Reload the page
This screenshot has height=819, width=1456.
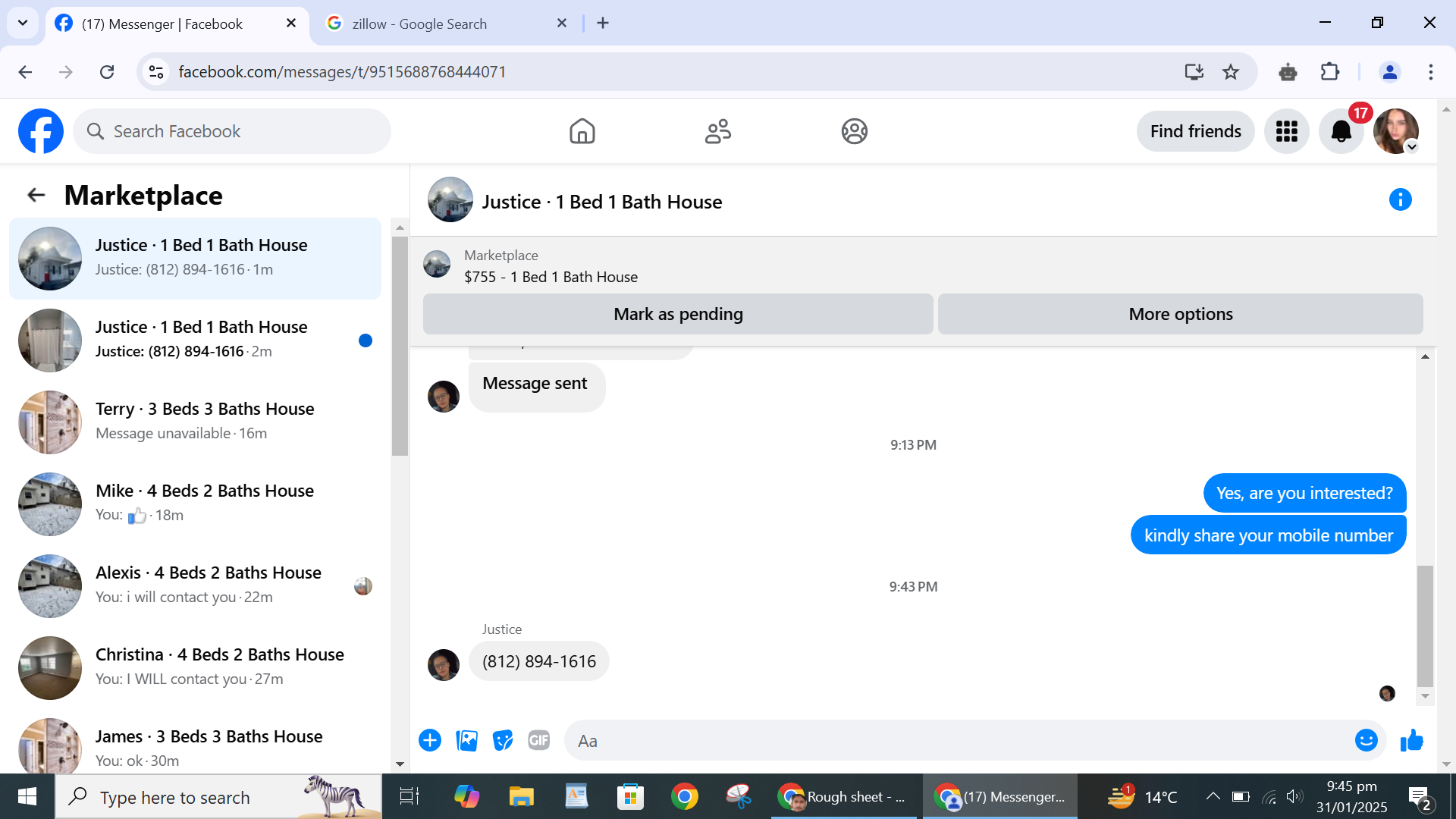pyautogui.click(x=107, y=72)
